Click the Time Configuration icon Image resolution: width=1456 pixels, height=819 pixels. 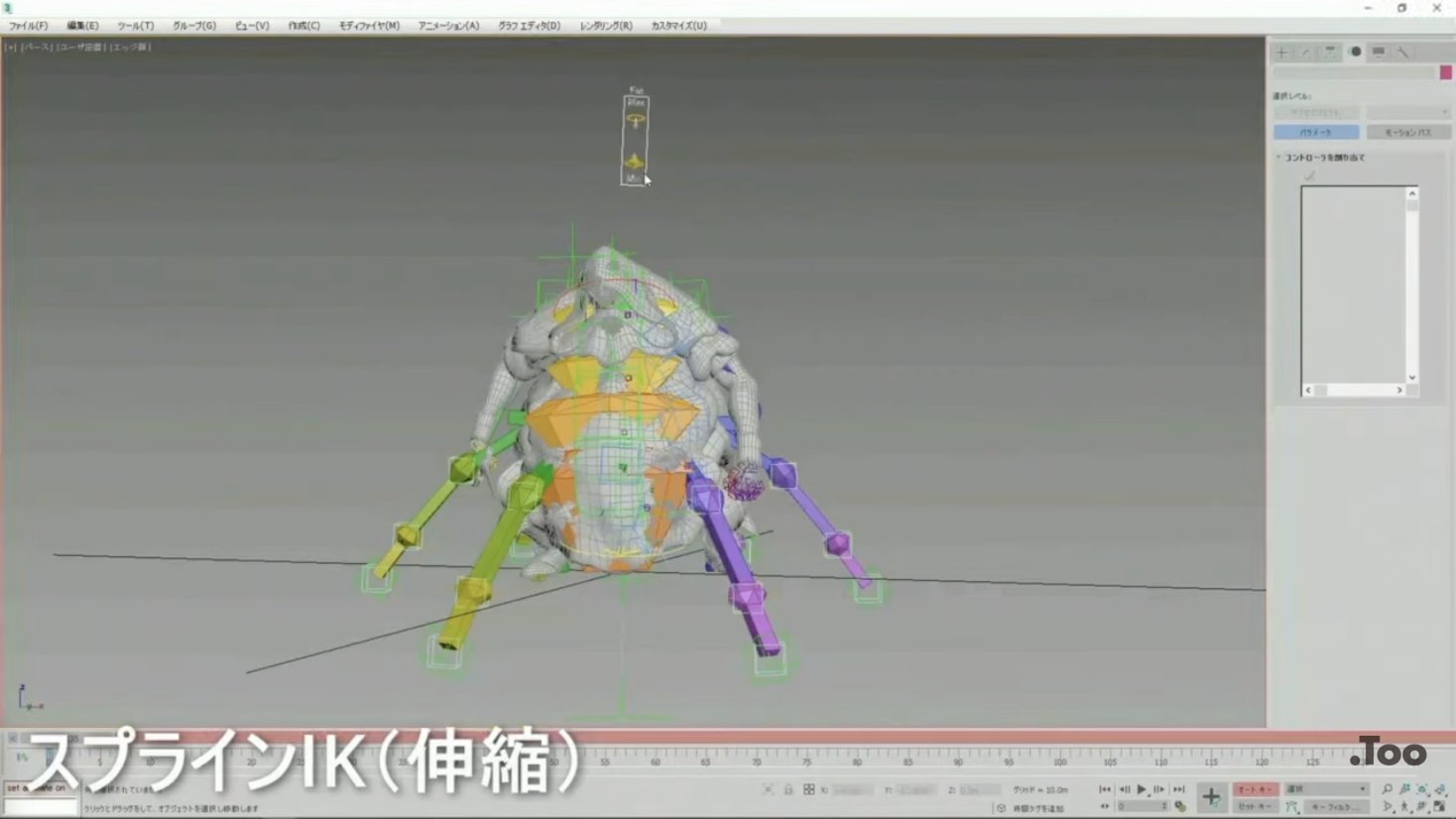(1180, 806)
